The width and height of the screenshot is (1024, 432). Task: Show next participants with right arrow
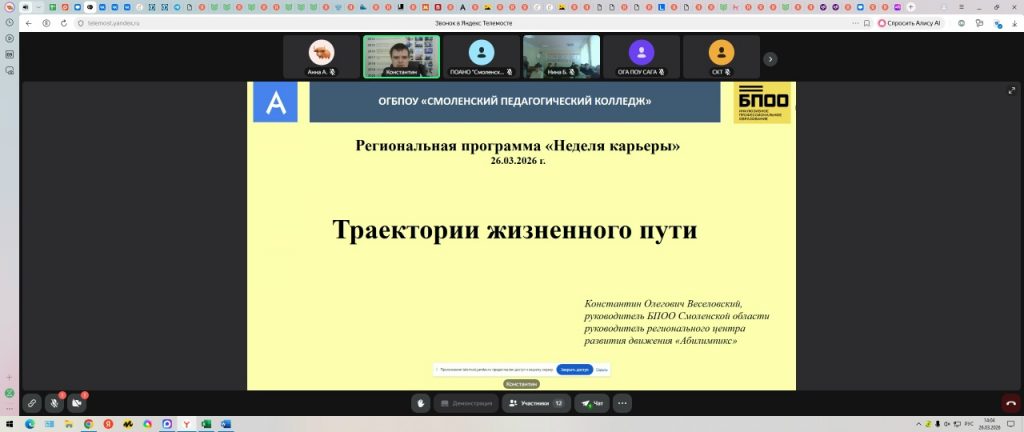point(770,59)
